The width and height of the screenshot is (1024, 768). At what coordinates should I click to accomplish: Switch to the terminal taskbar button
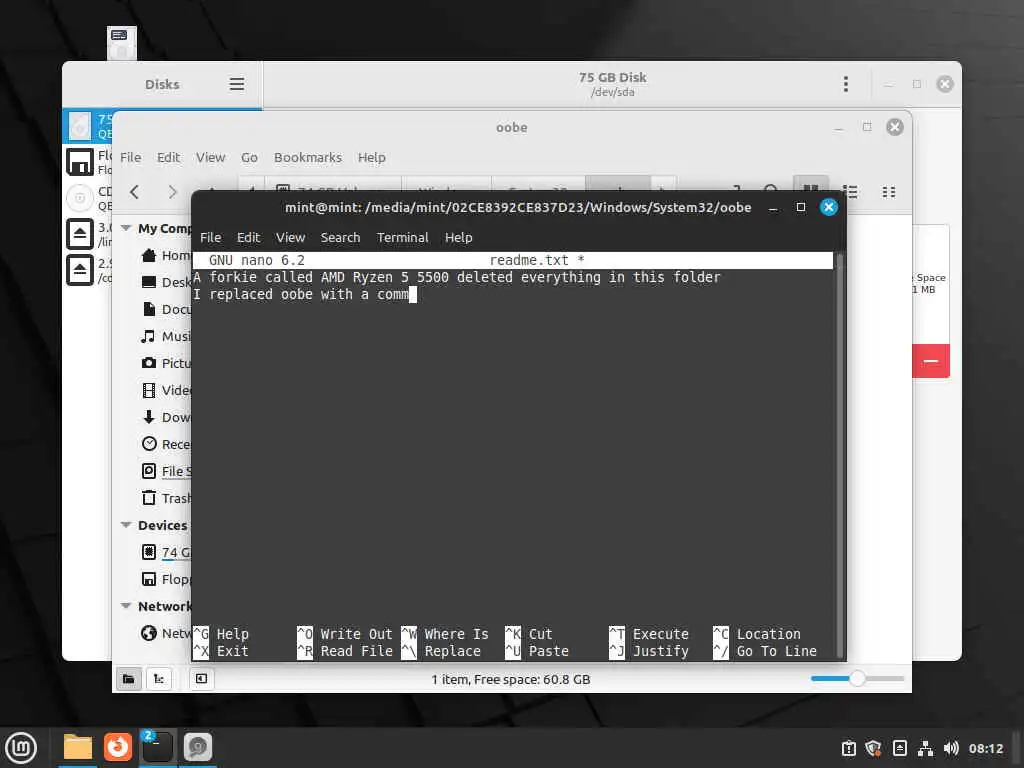[157, 748]
